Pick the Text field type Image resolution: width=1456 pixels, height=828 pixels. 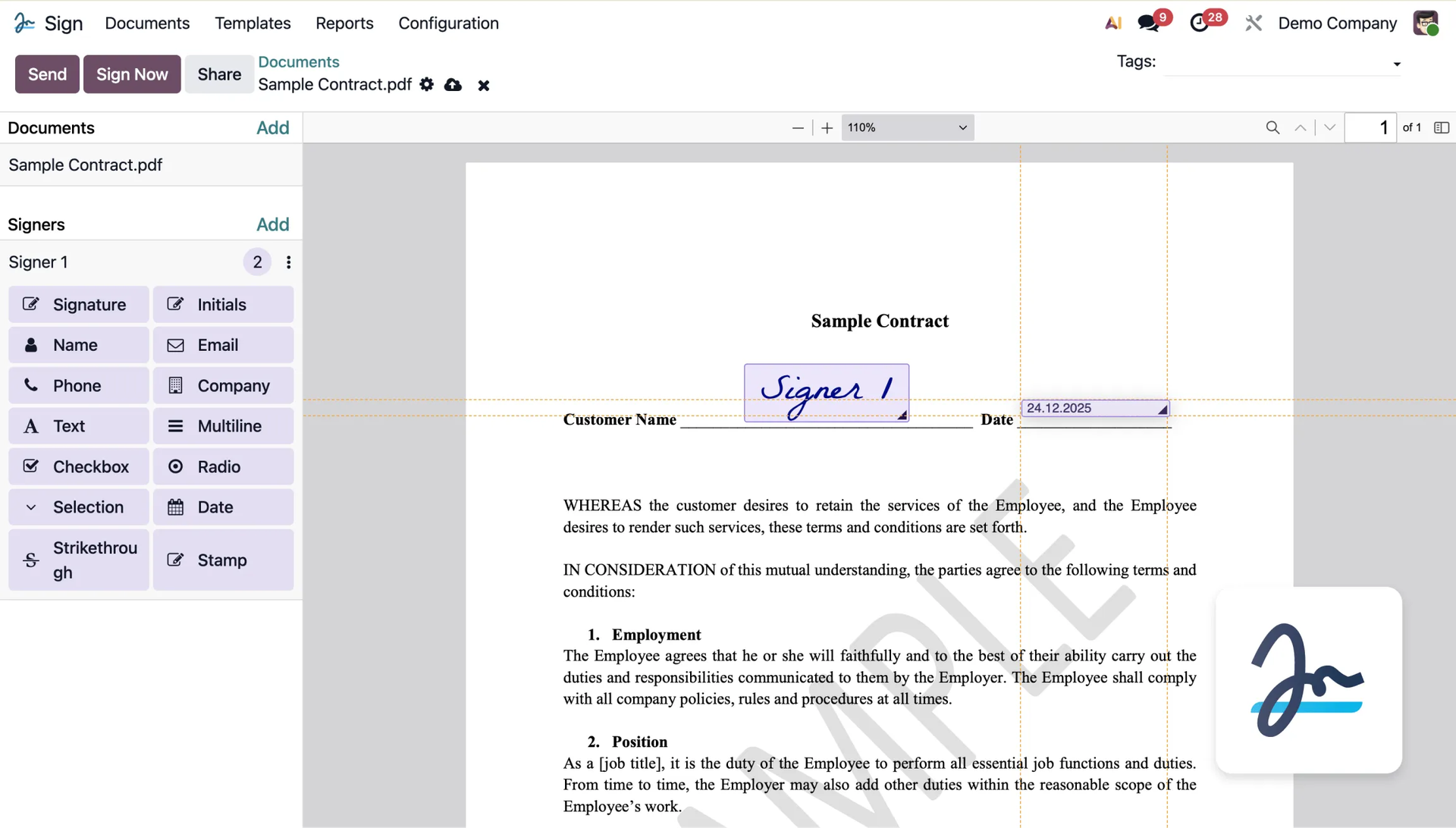coord(79,426)
